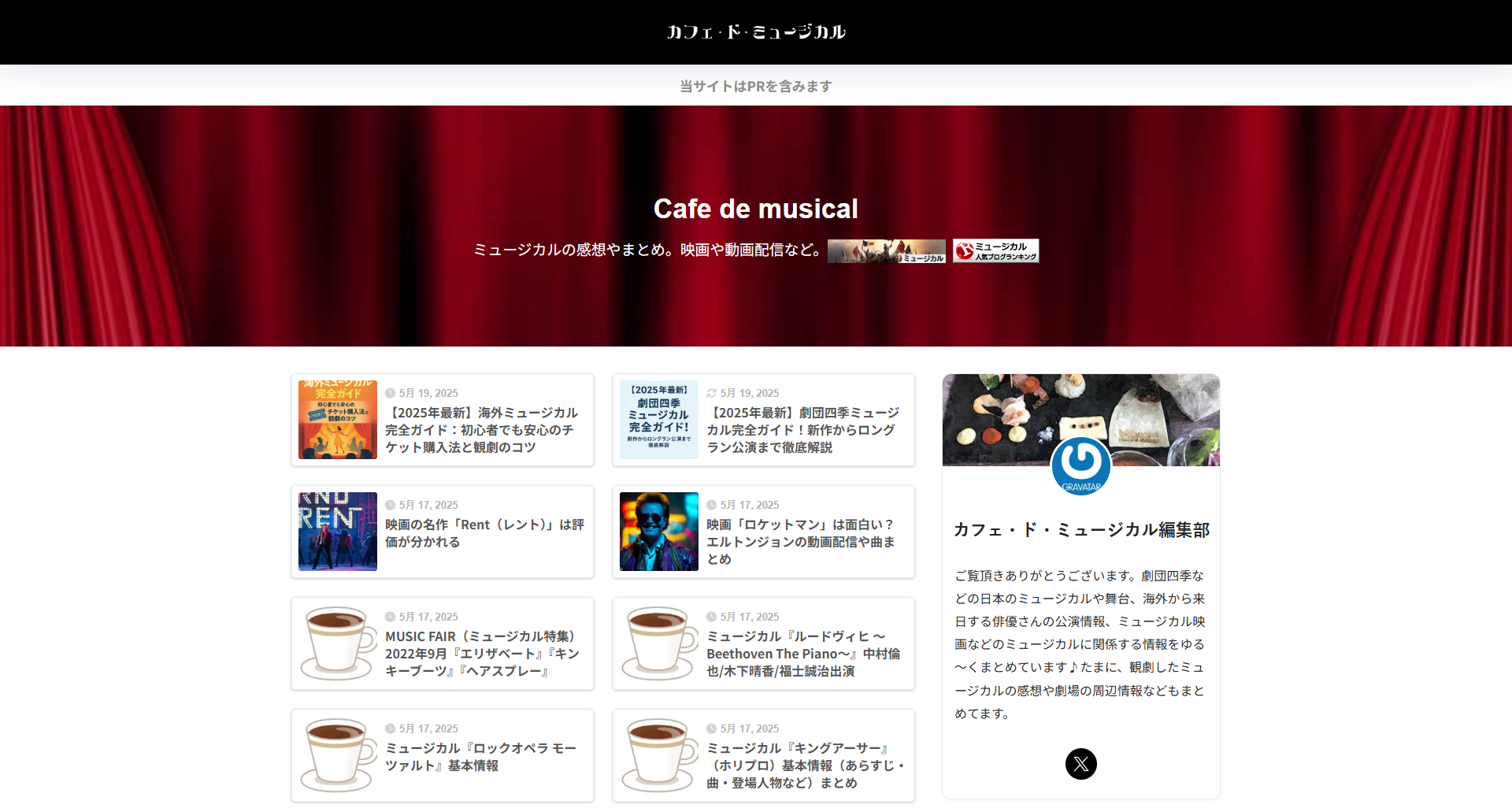Click the clock icon beside the ロックオペラ モーツァルト date

tap(391, 729)
